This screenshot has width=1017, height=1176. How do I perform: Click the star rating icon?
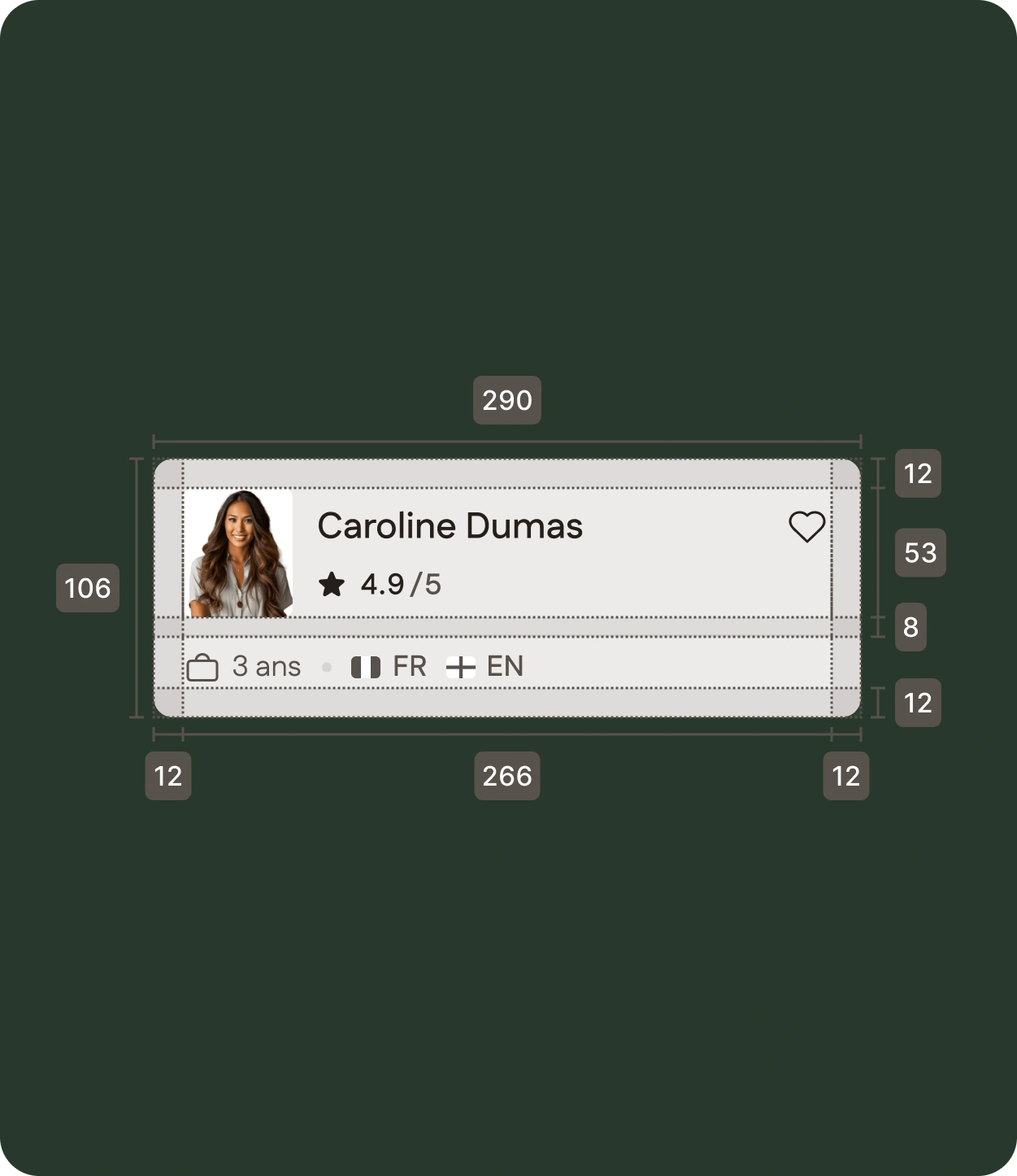(332, 584)
